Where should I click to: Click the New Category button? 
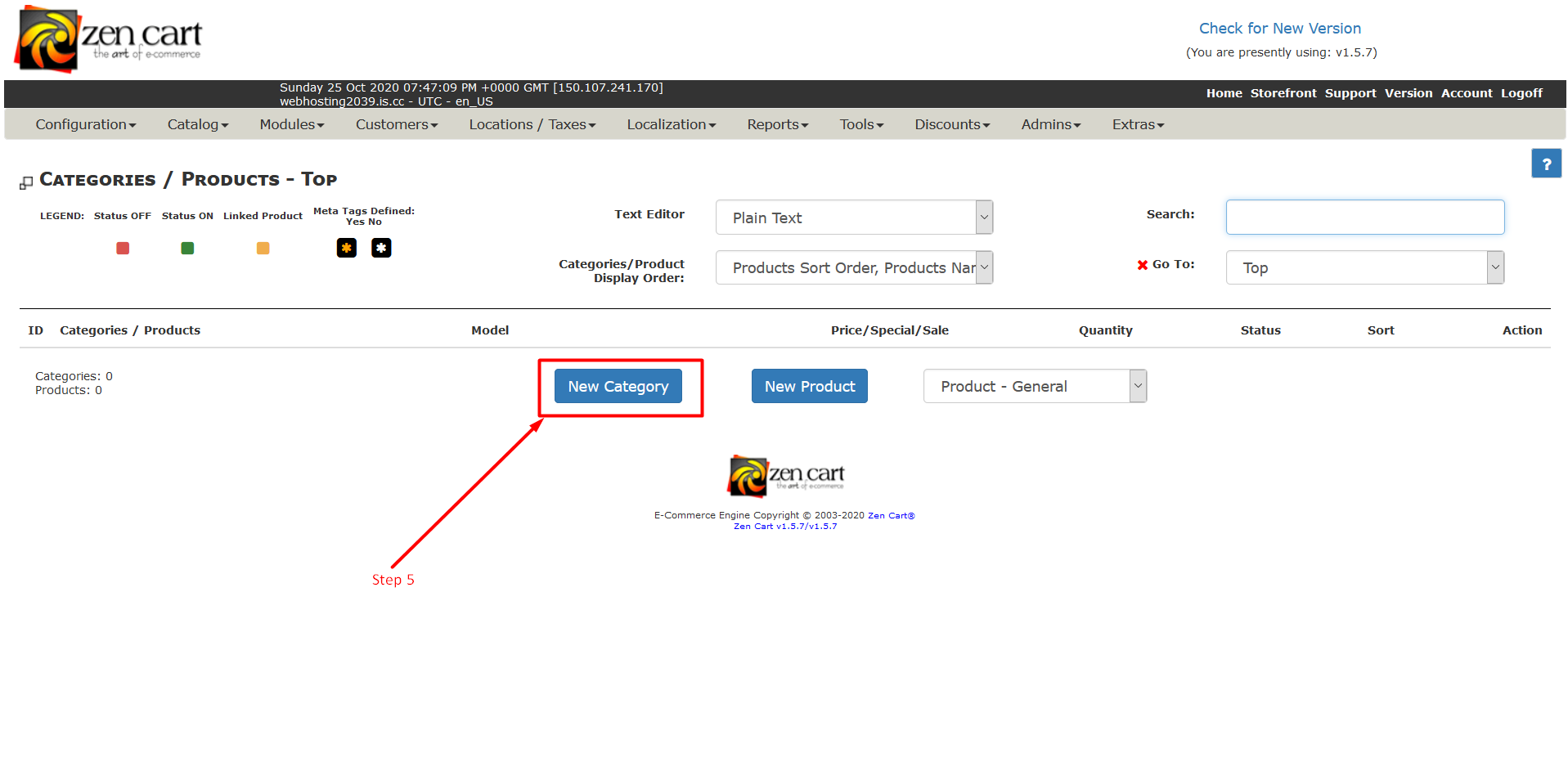(x=618, y=386)
